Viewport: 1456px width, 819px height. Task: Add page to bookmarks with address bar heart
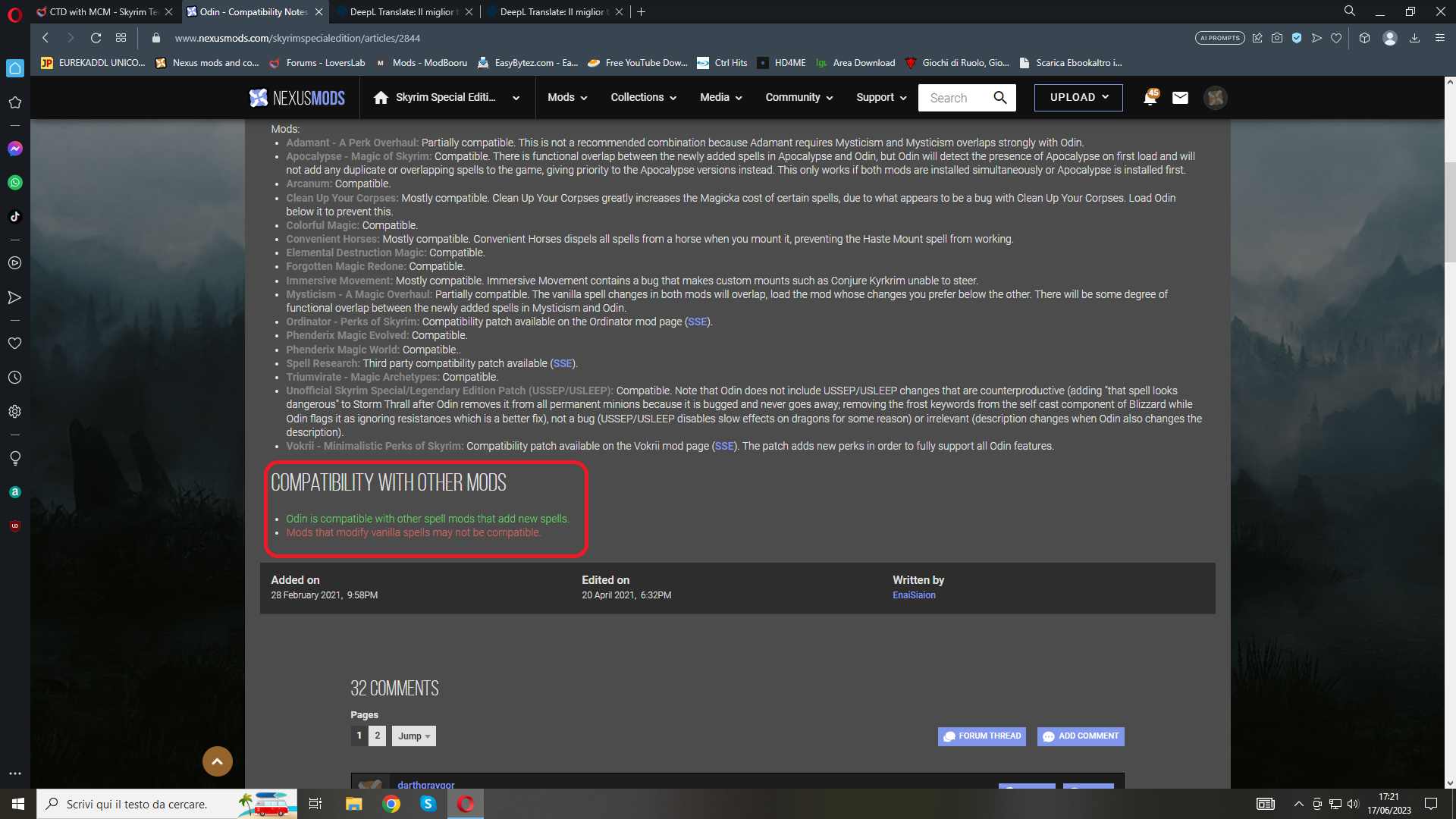[x=1336, y=38]
